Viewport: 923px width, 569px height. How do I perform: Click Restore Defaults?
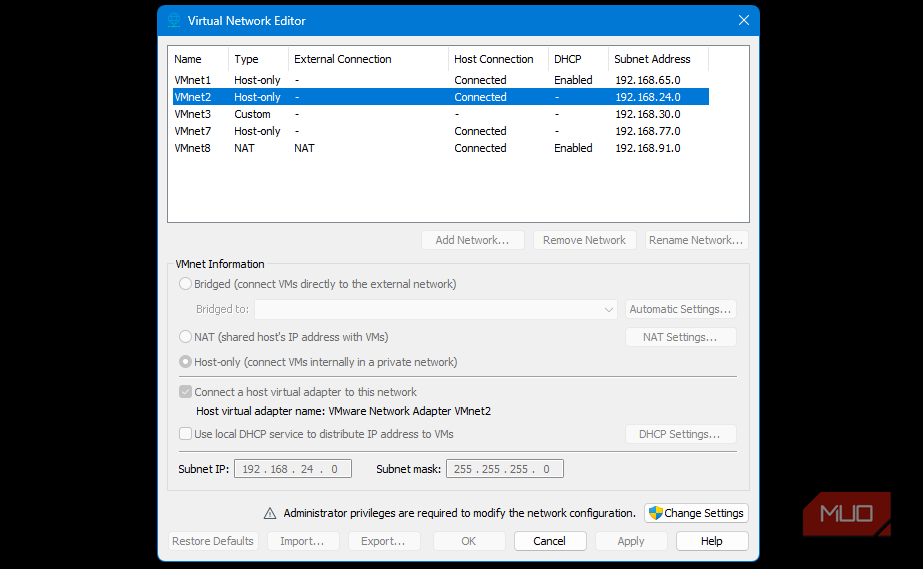point(213,541)
